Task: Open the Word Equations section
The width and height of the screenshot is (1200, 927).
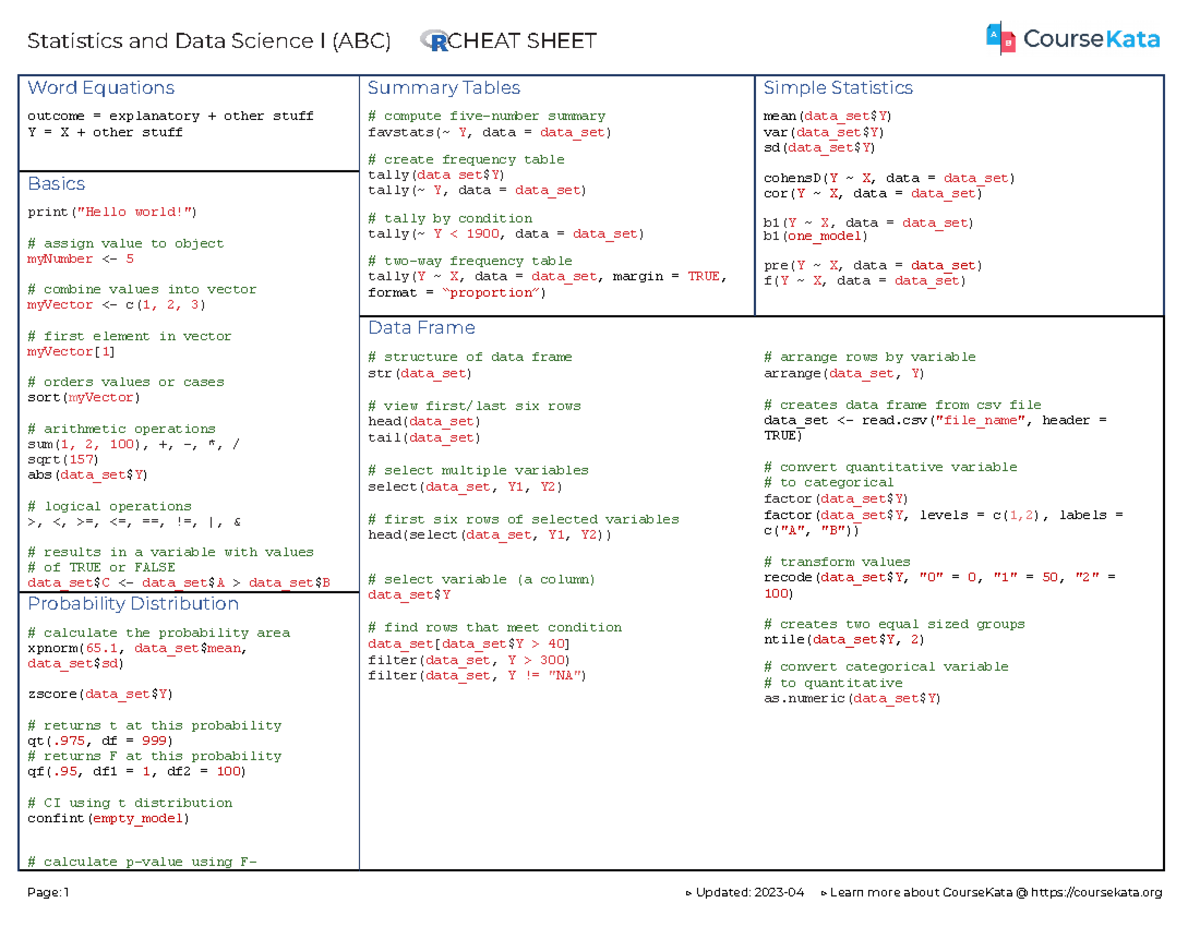Action: click(102, 87)
